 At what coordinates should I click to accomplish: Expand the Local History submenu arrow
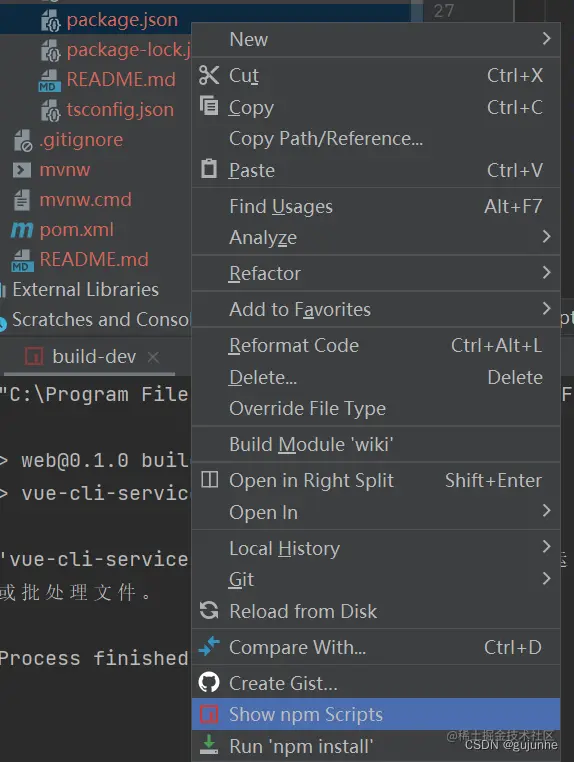[x=546, y=546]
